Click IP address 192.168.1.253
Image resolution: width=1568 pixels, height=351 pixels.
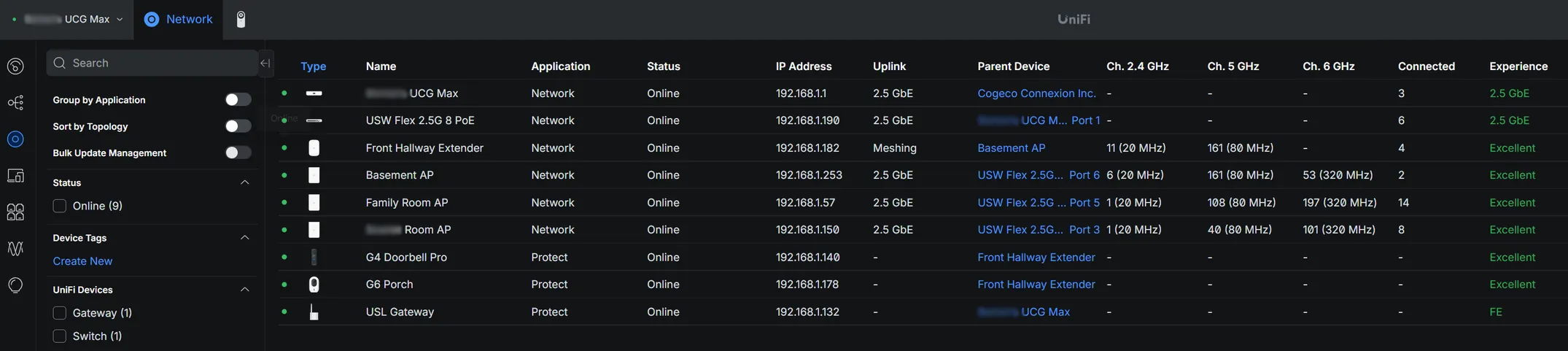coord(808,175)
